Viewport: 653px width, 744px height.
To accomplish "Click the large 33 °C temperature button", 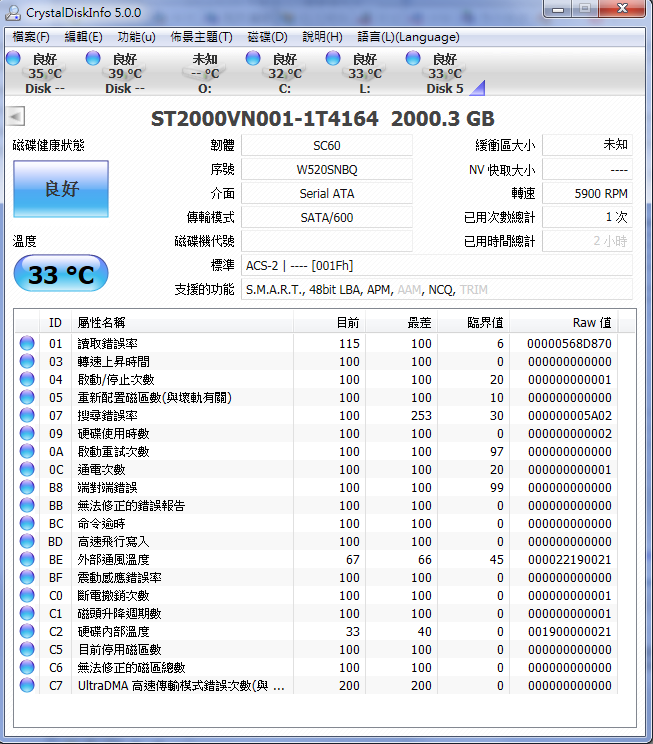I will pos(61,274).
